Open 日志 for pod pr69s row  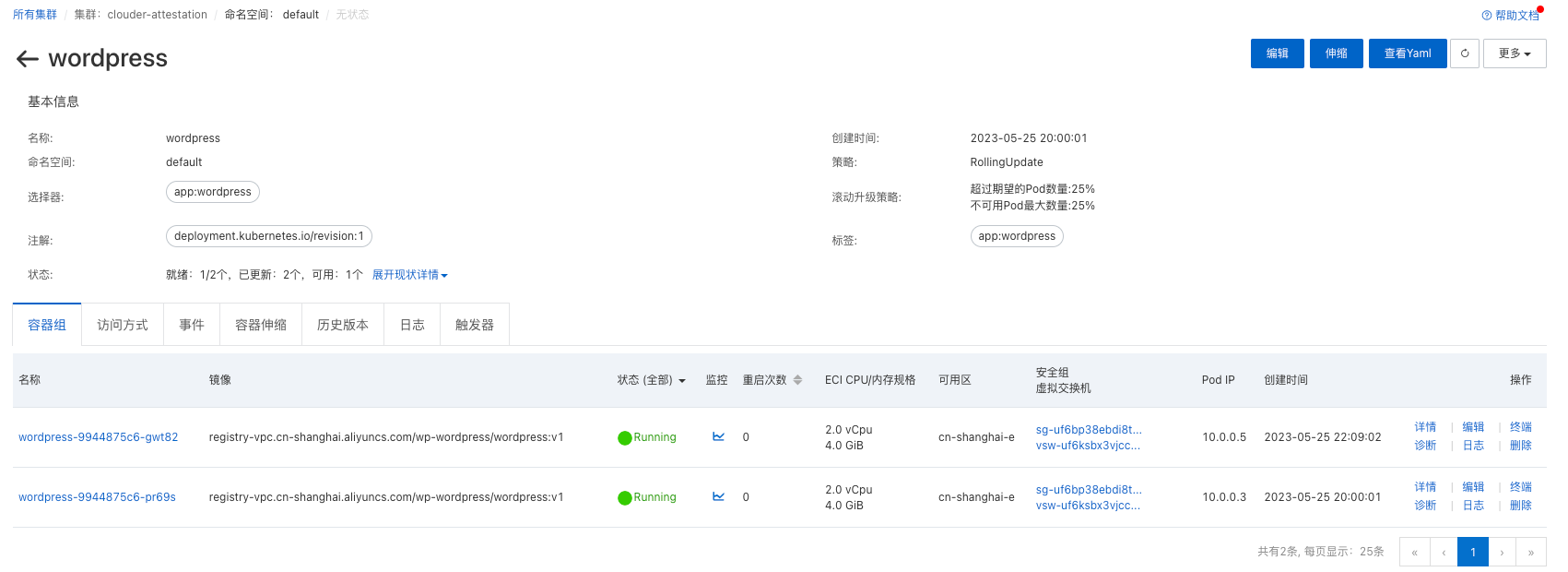pyautogui.click(x=1473, y=506)
